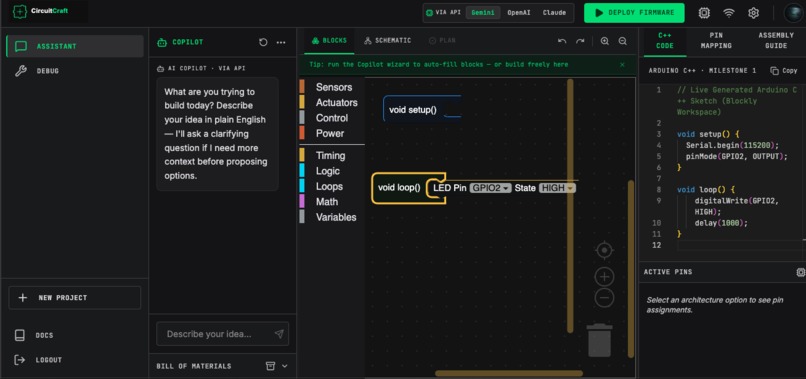Click workspace plus zoom control
Image resolution: width=806 pixels, height=379 pixels.
604,277
